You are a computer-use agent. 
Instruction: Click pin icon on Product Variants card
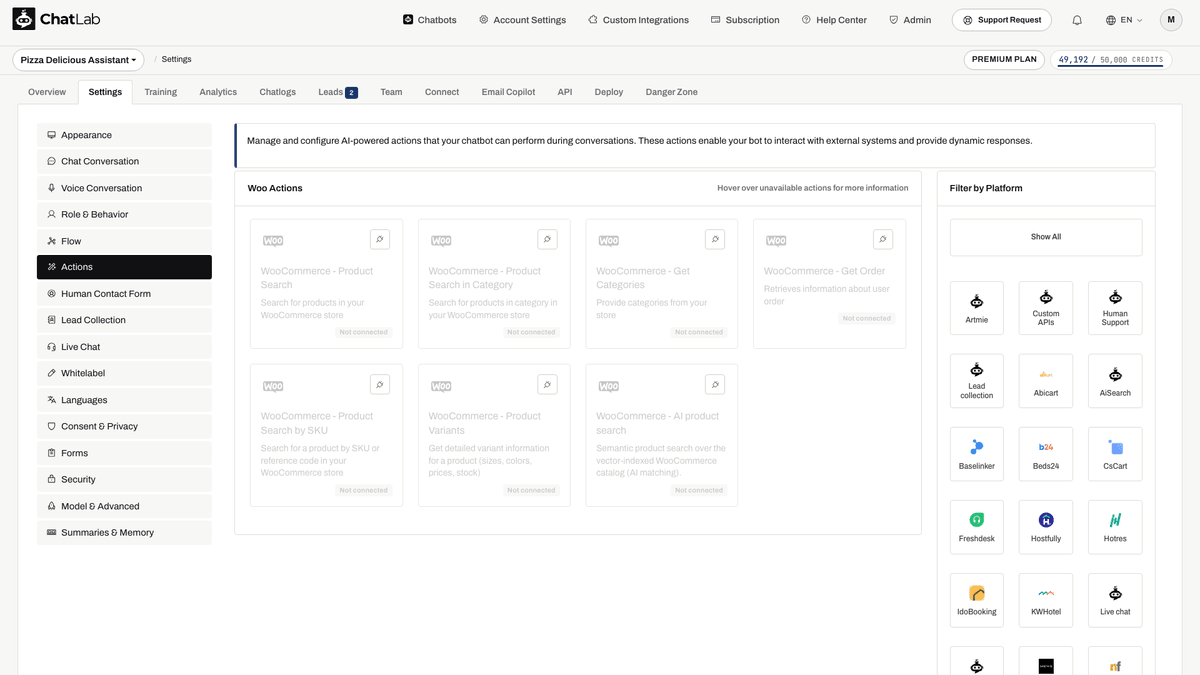click(x=547, y=384)
